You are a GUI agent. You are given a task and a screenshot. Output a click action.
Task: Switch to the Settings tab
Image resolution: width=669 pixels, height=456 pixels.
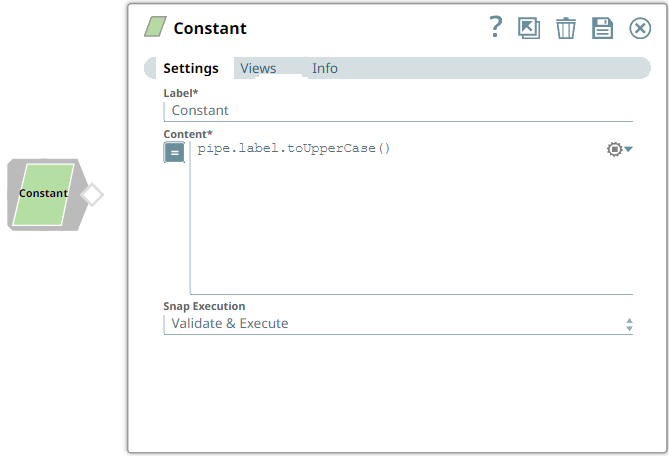(191, 68)
